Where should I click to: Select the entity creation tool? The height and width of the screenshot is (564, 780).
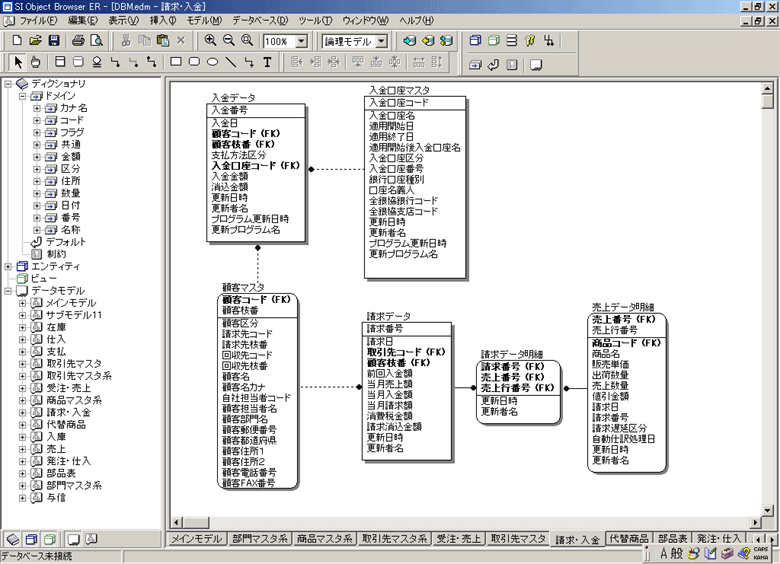pyautogui.click(x=60, y=62)
